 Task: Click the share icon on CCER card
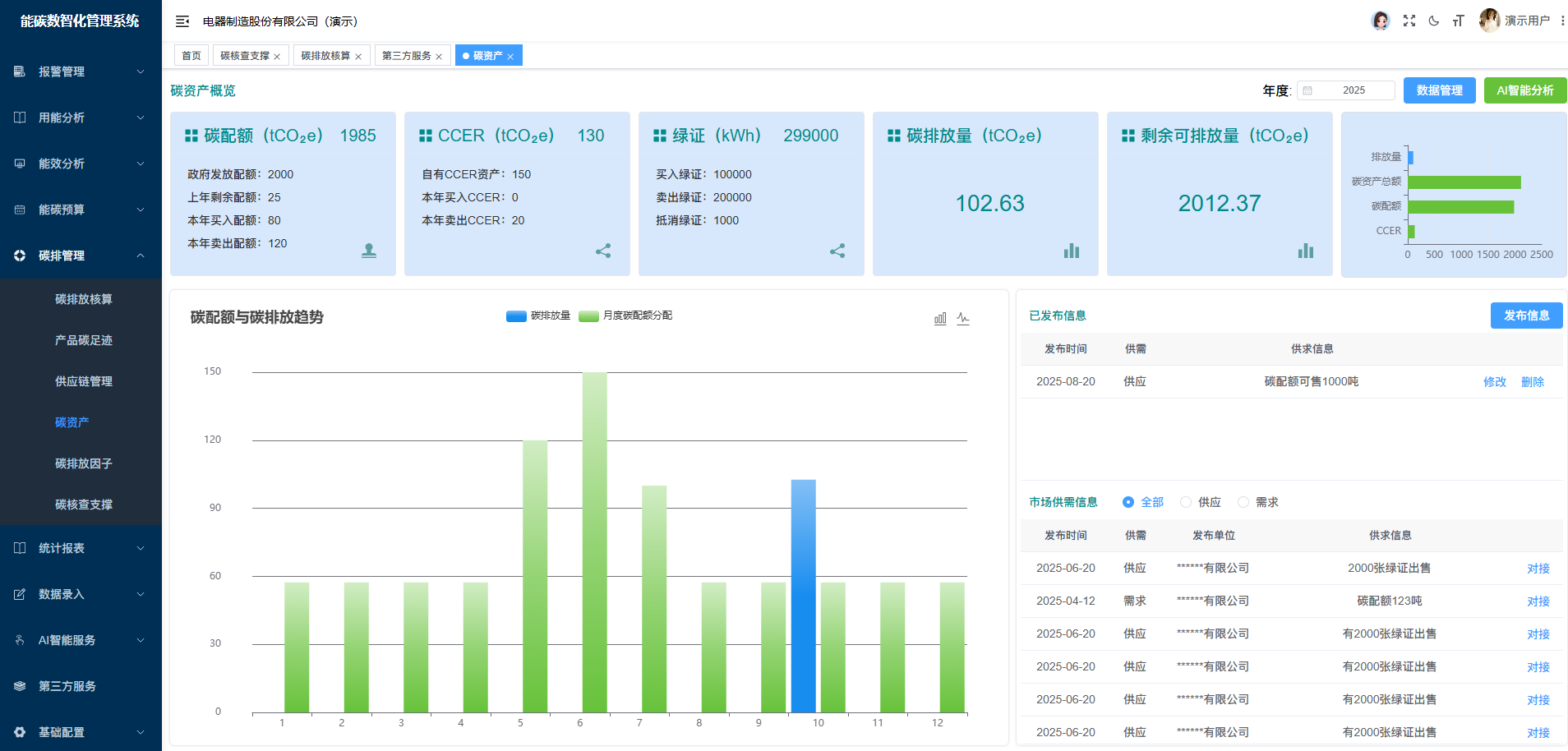(603, 251)
